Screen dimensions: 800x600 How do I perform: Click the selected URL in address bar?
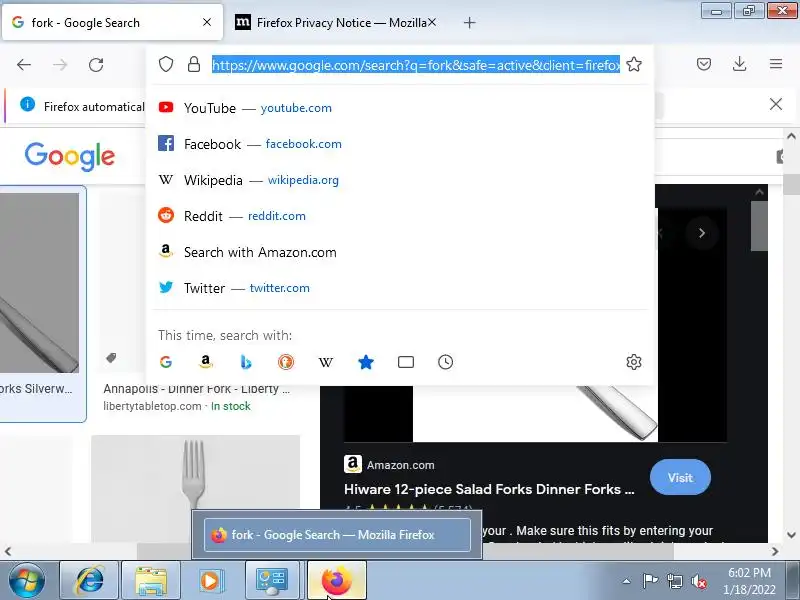click(416, 65)
